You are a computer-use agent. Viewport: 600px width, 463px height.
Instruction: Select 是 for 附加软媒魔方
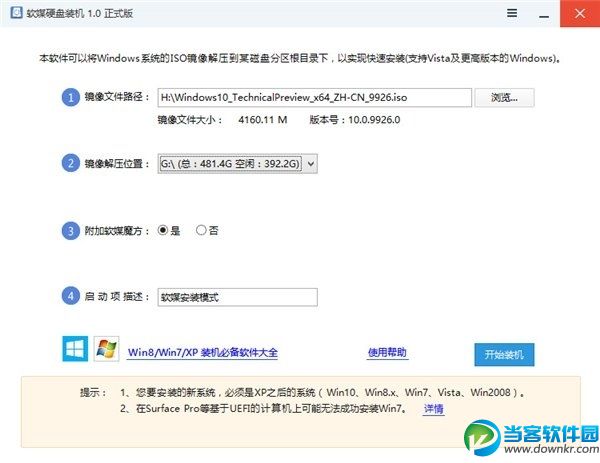point(163,230)
